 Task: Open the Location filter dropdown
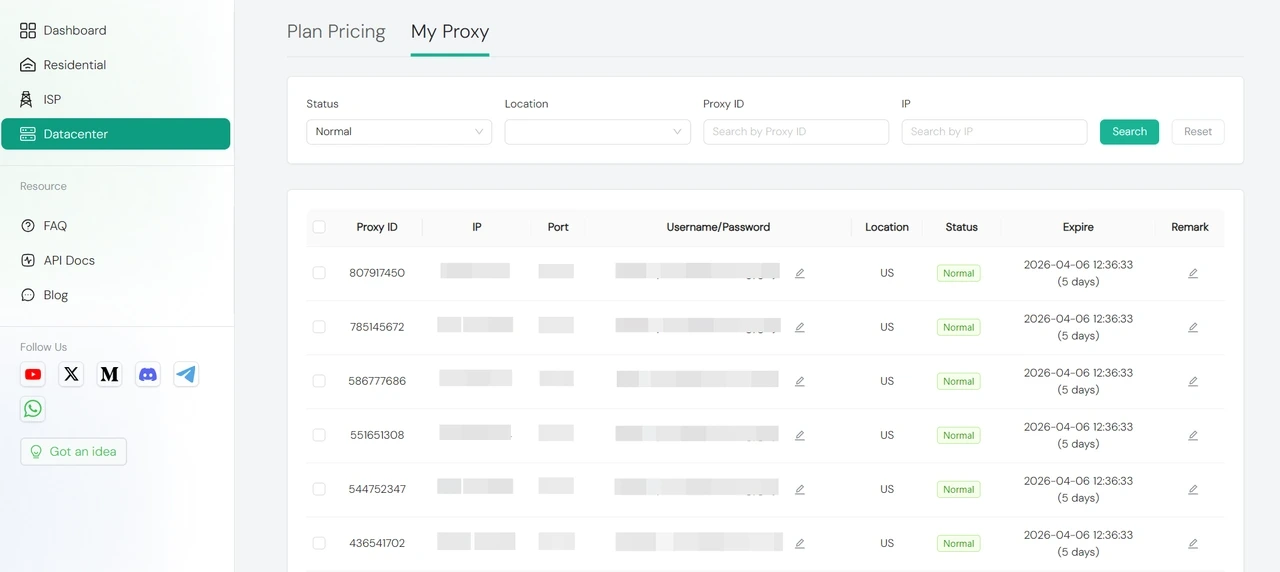597,132
